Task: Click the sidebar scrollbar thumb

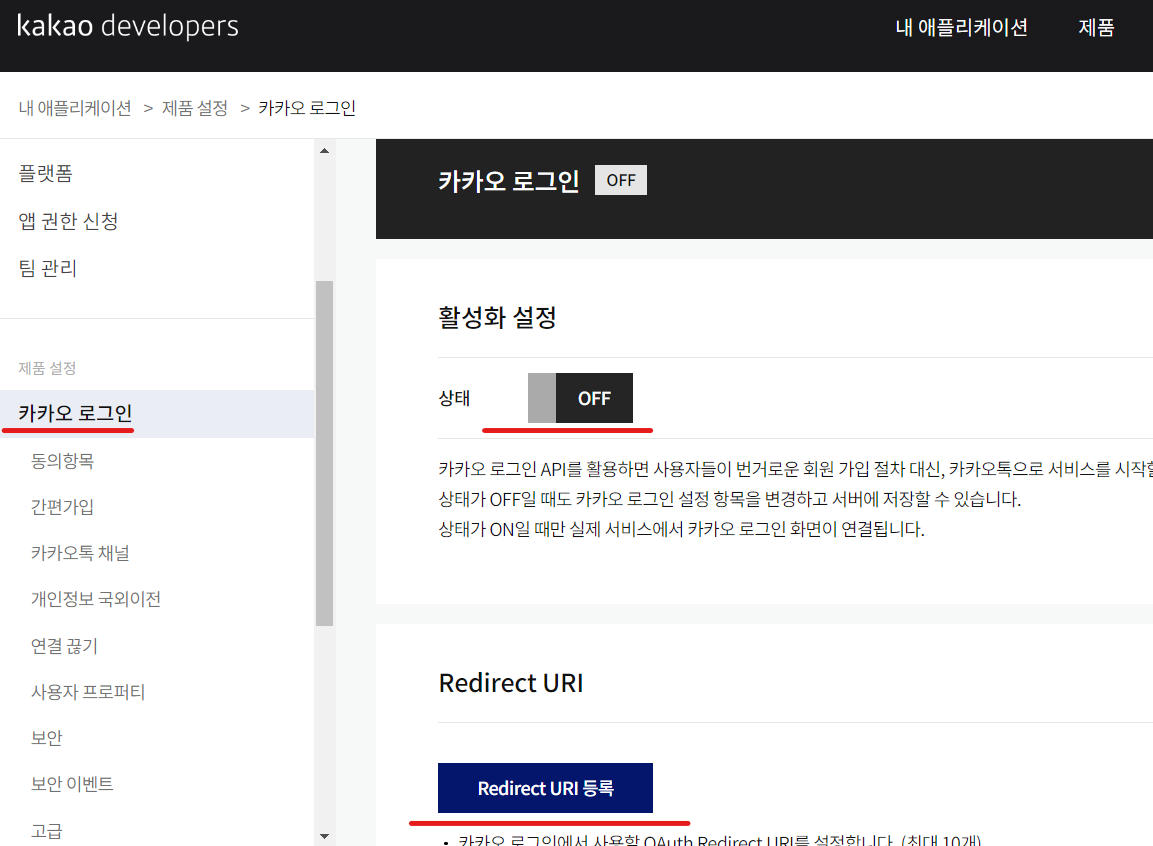Action: pyautogui.click(x=324, y=453)
